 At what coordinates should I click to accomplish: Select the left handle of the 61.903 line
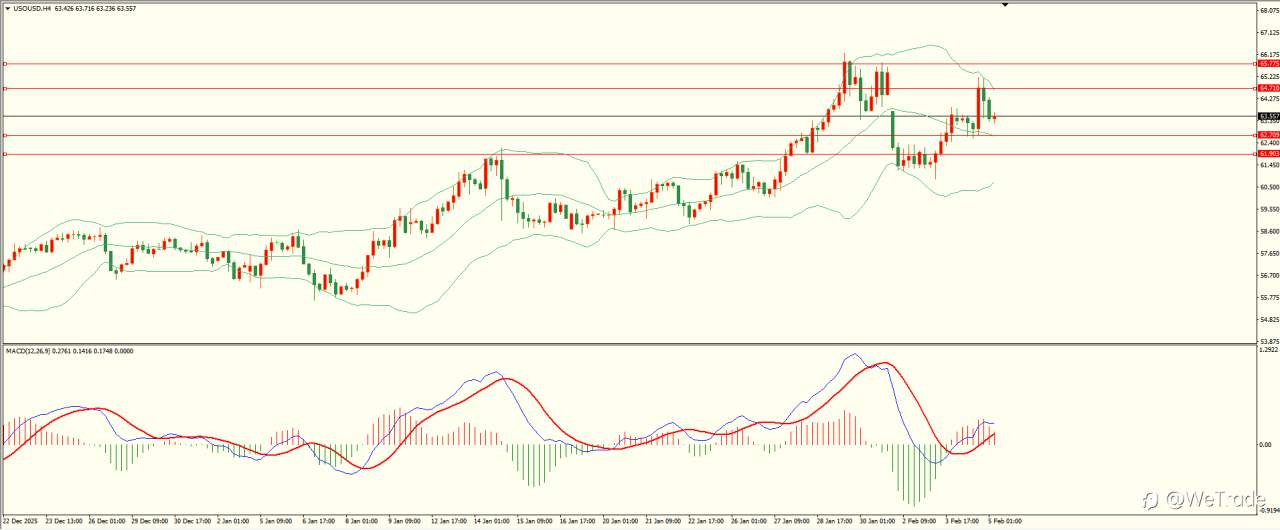point(5,154)
